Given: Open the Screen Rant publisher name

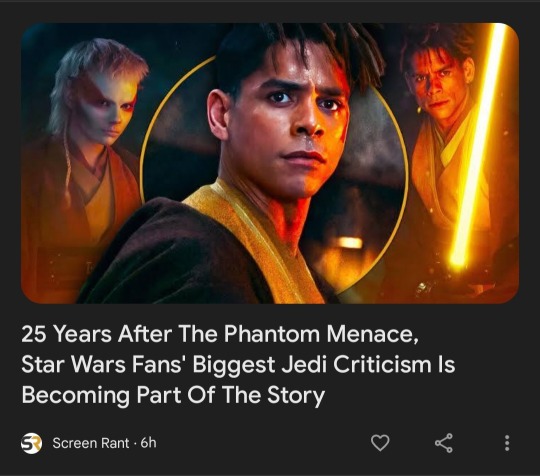Looking at the screenshot, I should [x=91, y=443].
